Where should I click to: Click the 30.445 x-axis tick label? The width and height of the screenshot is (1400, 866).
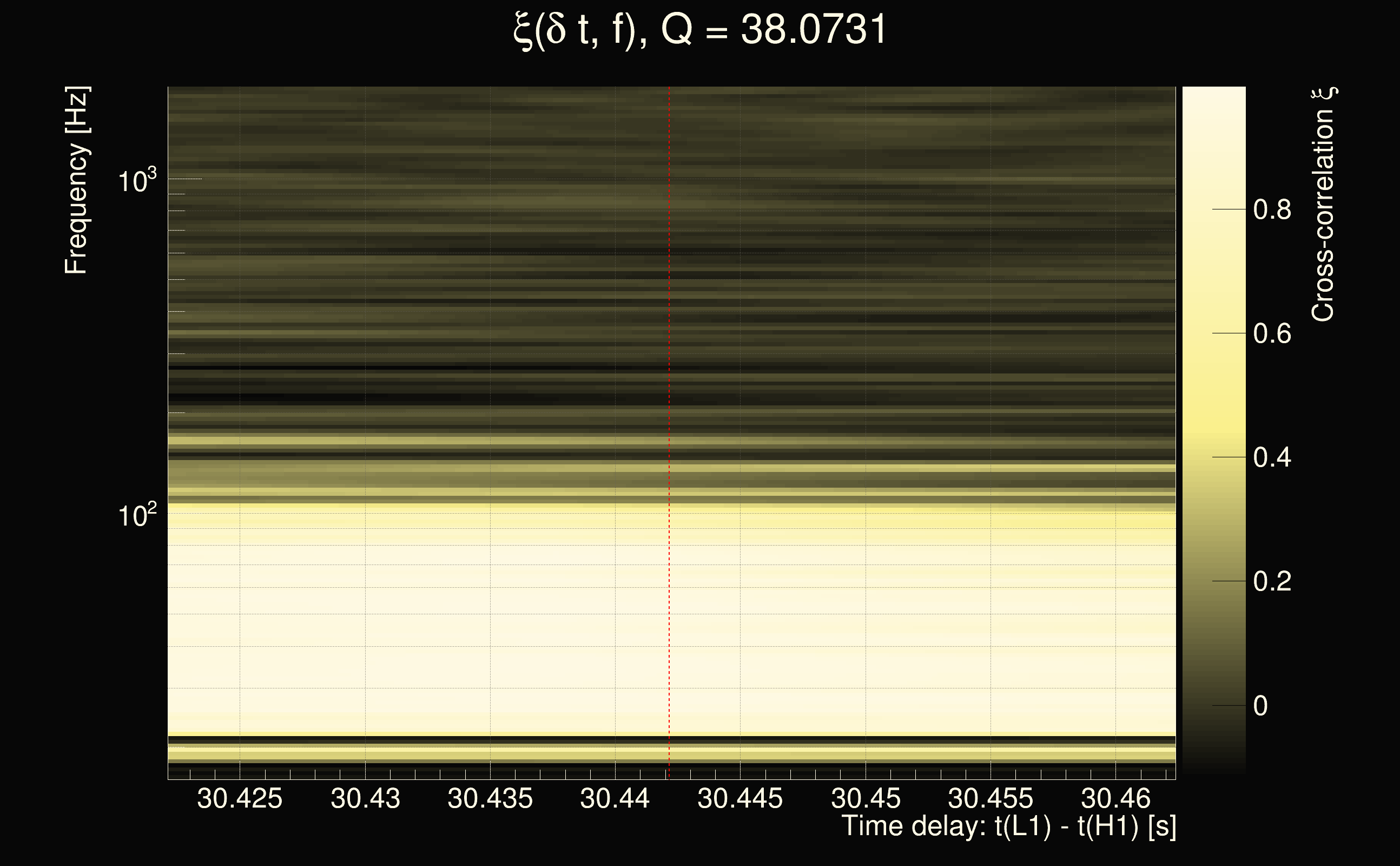[x=739, y=798]
